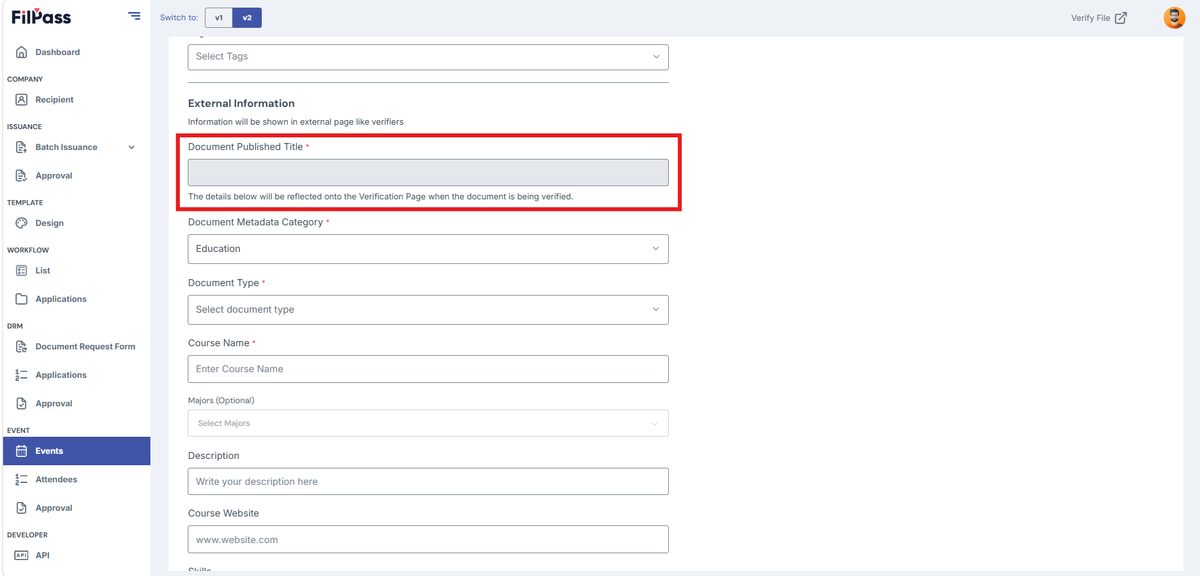Expand the Batch Issuance submenu chevron
The width and height of the screenshot is (1200, 576).
click(x=131, y=147)
